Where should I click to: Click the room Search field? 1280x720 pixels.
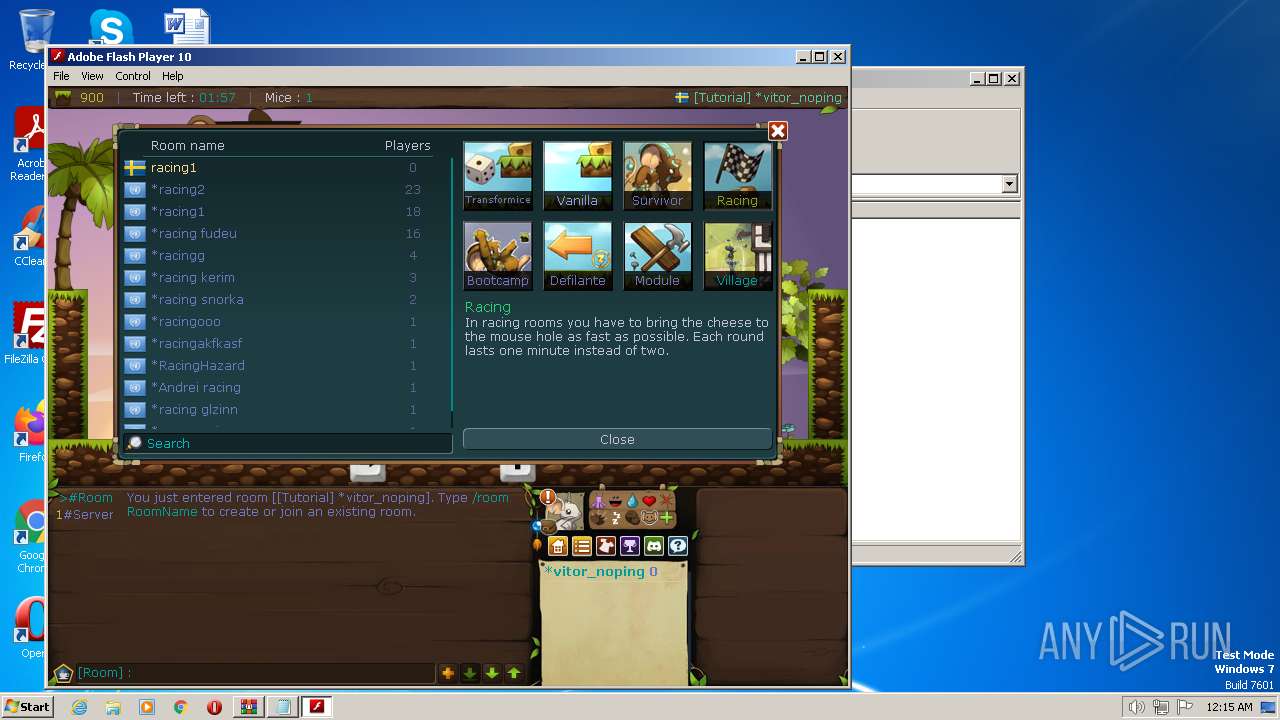288,443
